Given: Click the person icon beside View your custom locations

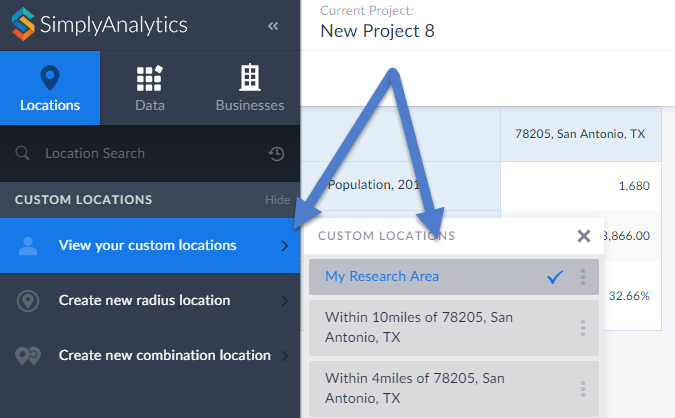Looking at the screenshot, I should (x=28, y=246).
